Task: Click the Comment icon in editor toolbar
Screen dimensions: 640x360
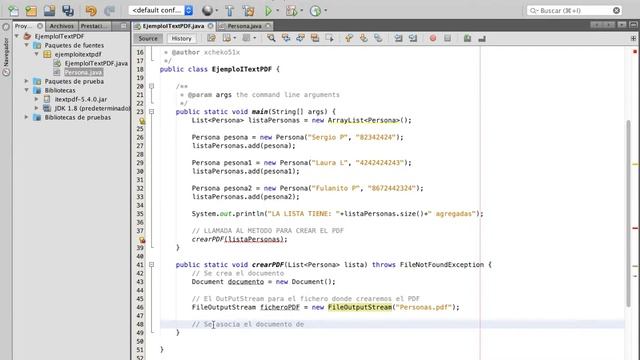Action: pos(467,38)
